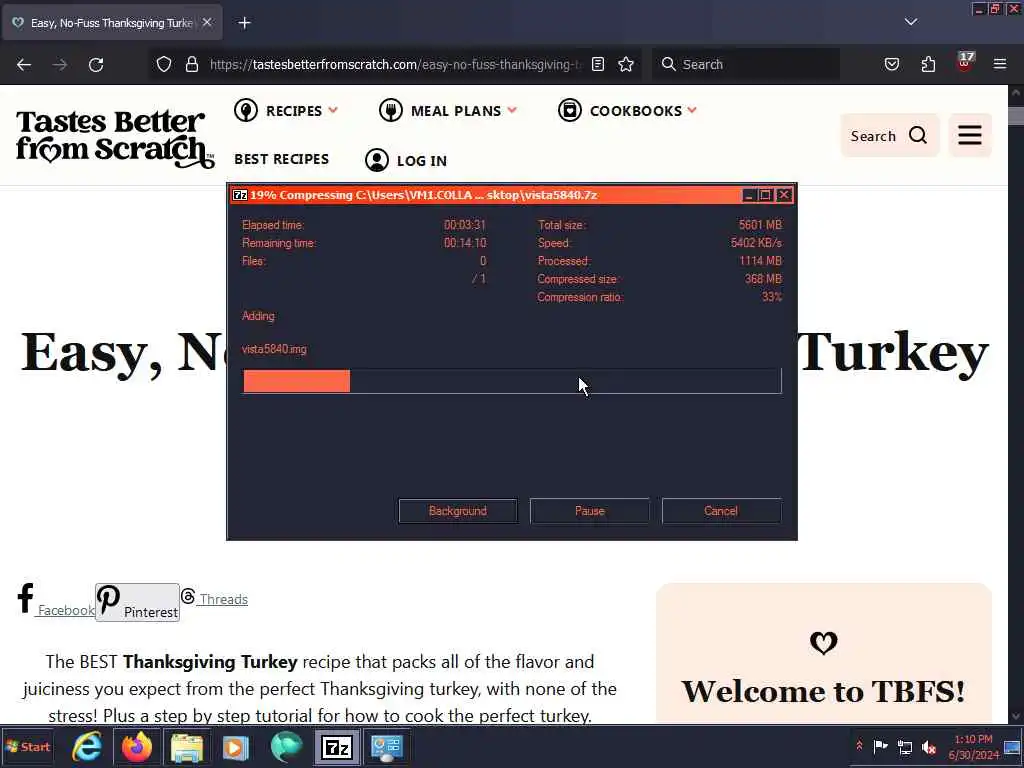1024x768 pixels.
Task: Expand the COOKBOOKS menu
Action: click(628, 110)
